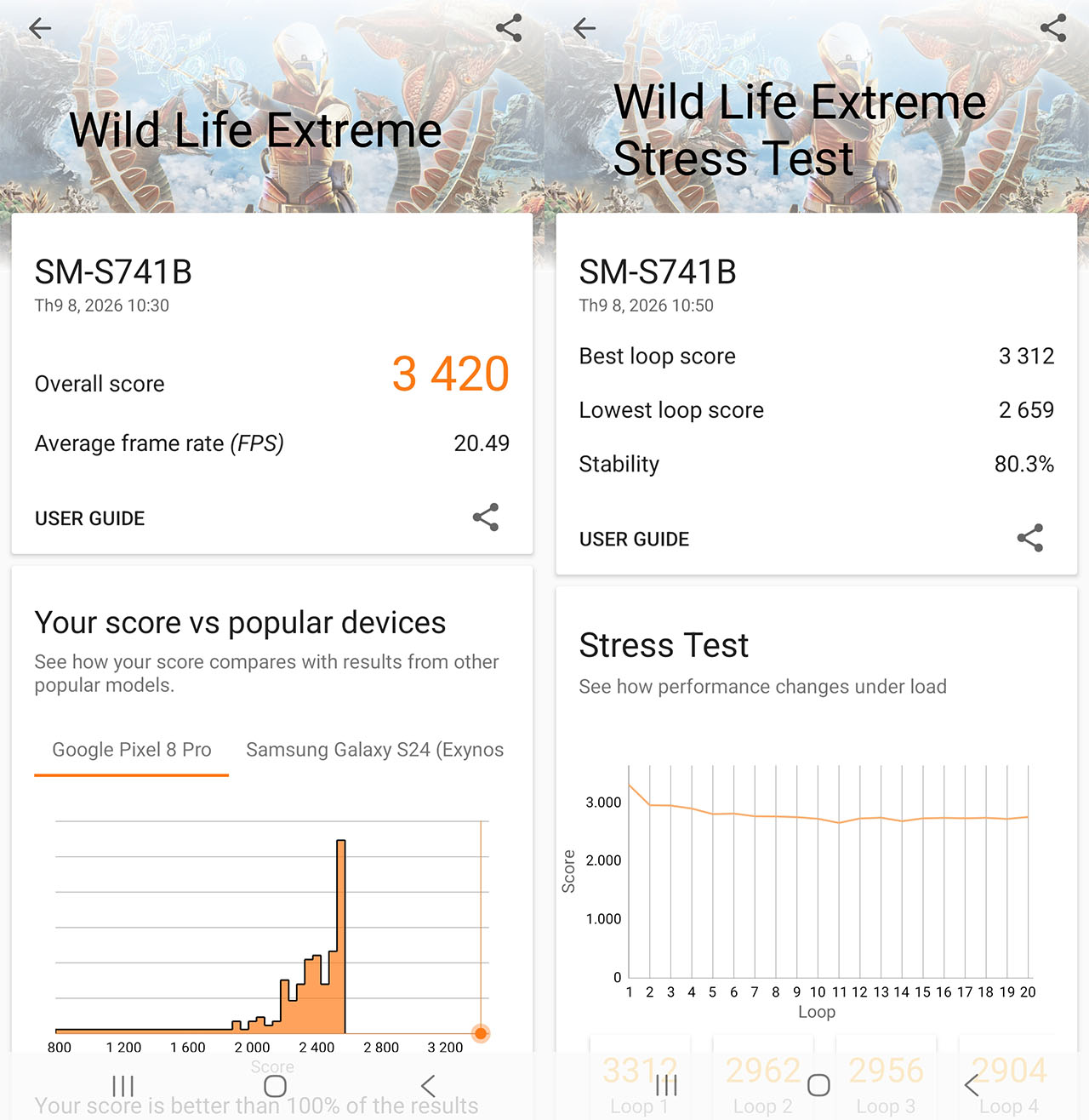Go back from the Wild Life Extreme Stress Test screen
Viewport: 1089px width, 1120px height.
(x=584, y=28)
